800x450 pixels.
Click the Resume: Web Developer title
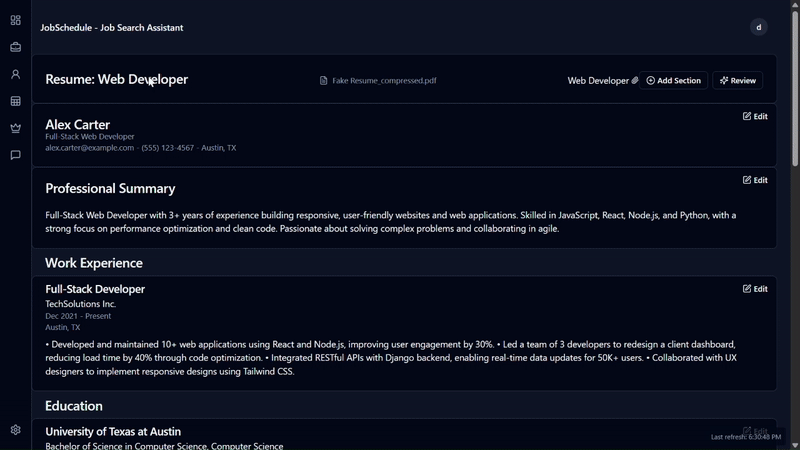tap(116, 79)
